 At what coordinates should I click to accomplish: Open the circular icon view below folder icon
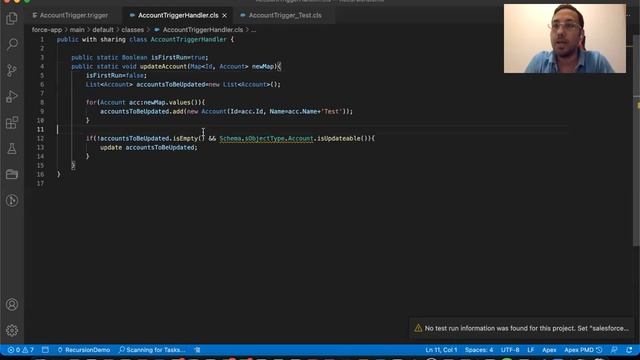[x=12, y=200]
